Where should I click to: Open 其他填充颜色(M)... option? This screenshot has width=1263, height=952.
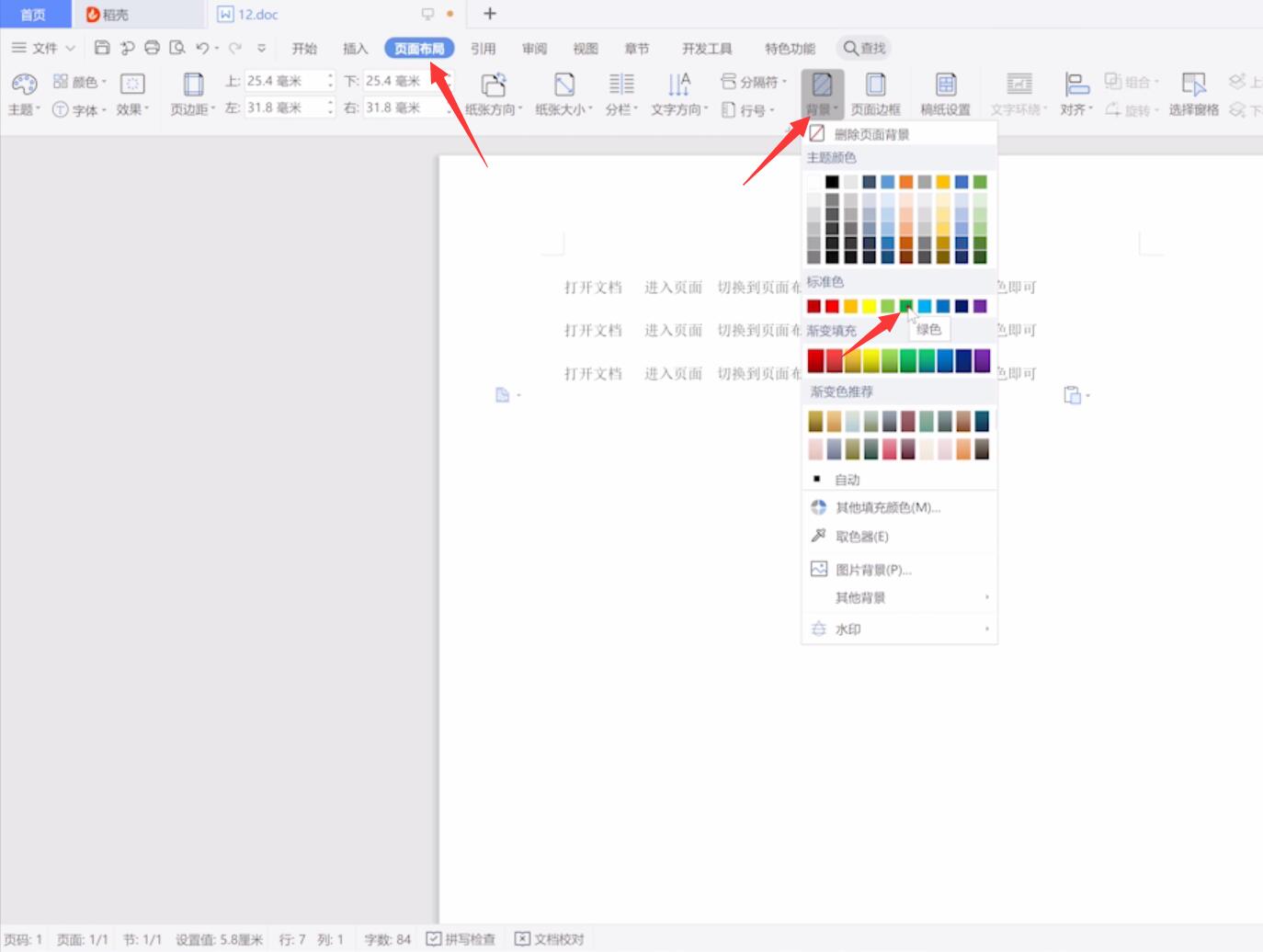[x=899, y=507]
